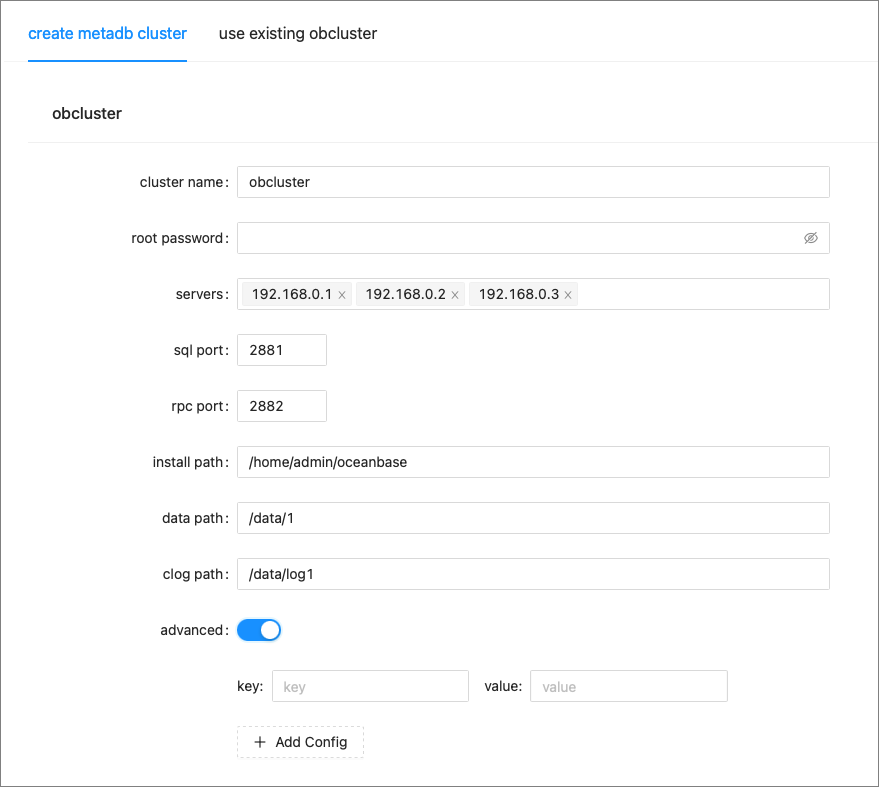Focus the clog path input
The image size is (879, 787).
tap(532, 574)
